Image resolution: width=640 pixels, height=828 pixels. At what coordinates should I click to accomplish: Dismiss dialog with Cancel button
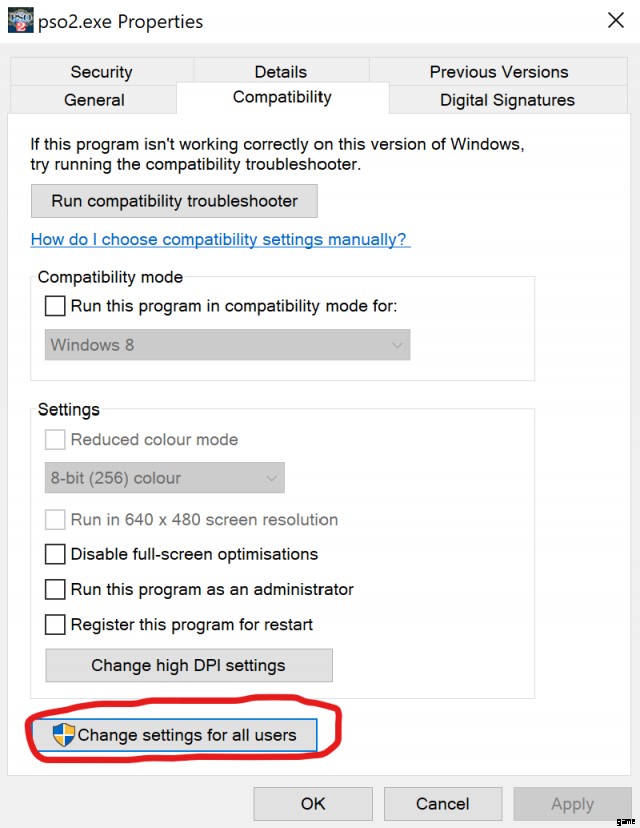click(x=443, y=804)
